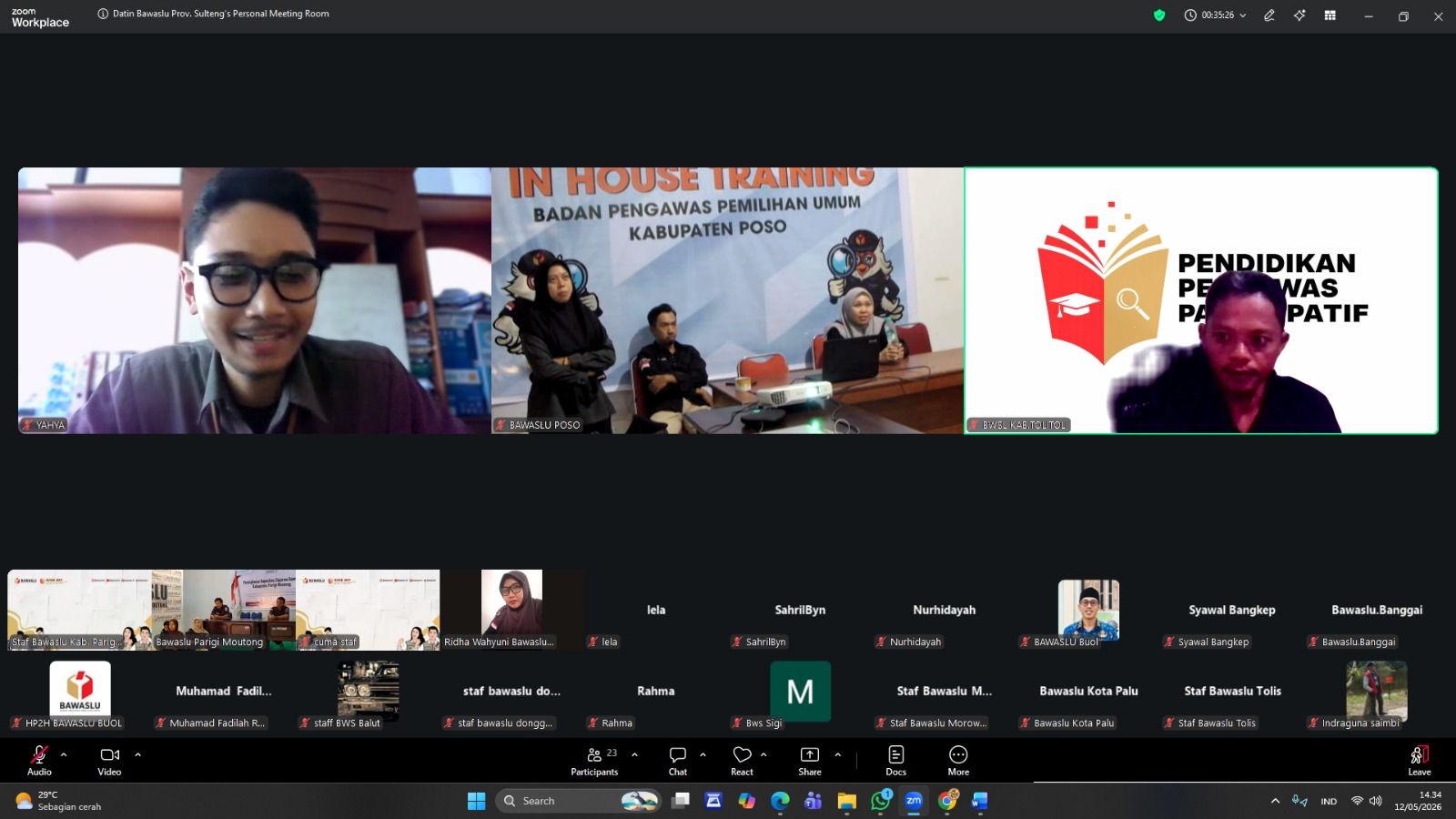The height and width of the screenshot is (819, 1456).
Task: Open Windows Start menu
Action: pyautogui.click(x=476, y=801)
